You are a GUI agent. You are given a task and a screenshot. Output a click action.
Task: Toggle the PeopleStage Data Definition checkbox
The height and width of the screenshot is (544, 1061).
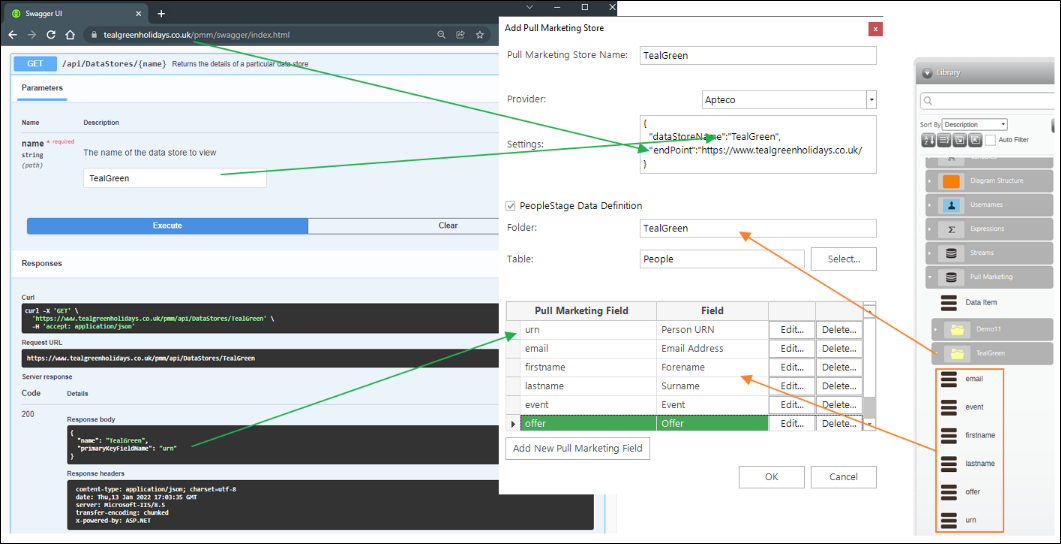pos(510,206)
